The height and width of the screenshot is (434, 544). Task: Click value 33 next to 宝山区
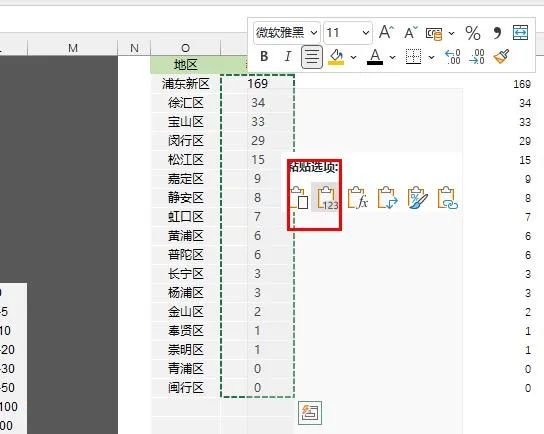[x=257, y=122]
